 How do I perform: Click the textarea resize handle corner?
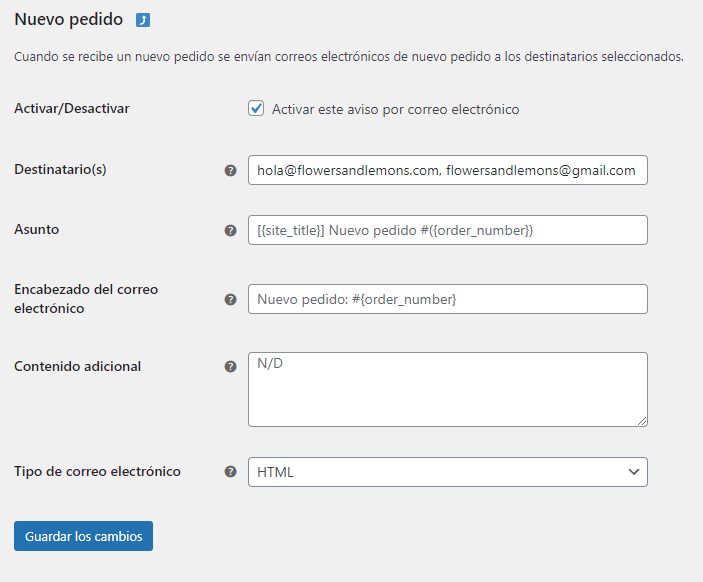point(642,421)
